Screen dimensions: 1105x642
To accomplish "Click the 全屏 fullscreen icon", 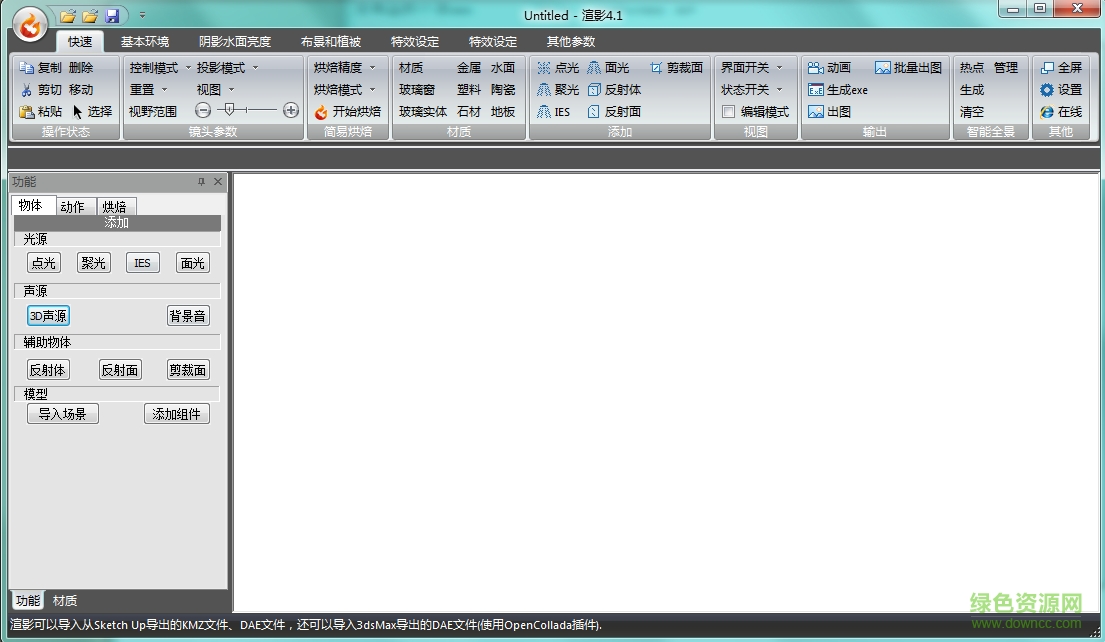I will coord(1047,68).
